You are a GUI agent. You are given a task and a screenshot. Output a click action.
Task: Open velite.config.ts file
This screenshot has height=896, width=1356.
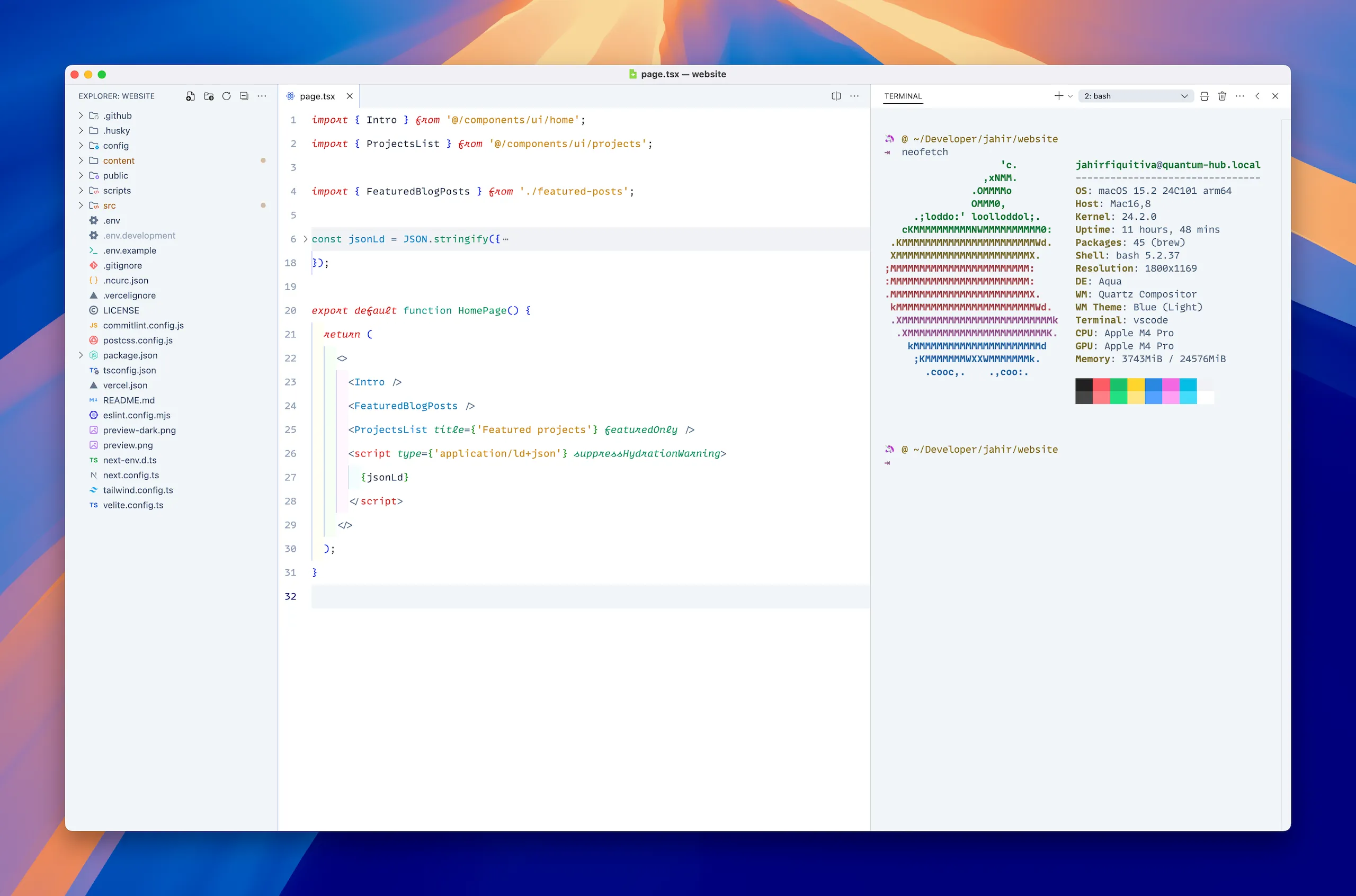(132, 505)
